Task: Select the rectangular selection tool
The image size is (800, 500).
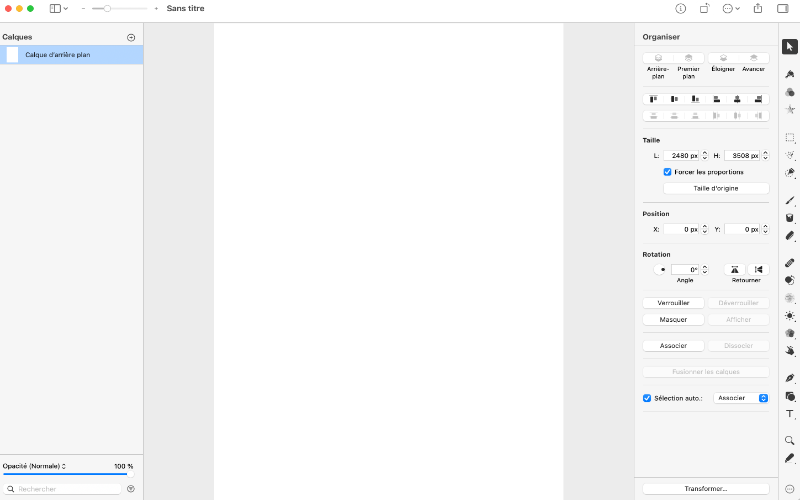Action: (x=789, y=137)
